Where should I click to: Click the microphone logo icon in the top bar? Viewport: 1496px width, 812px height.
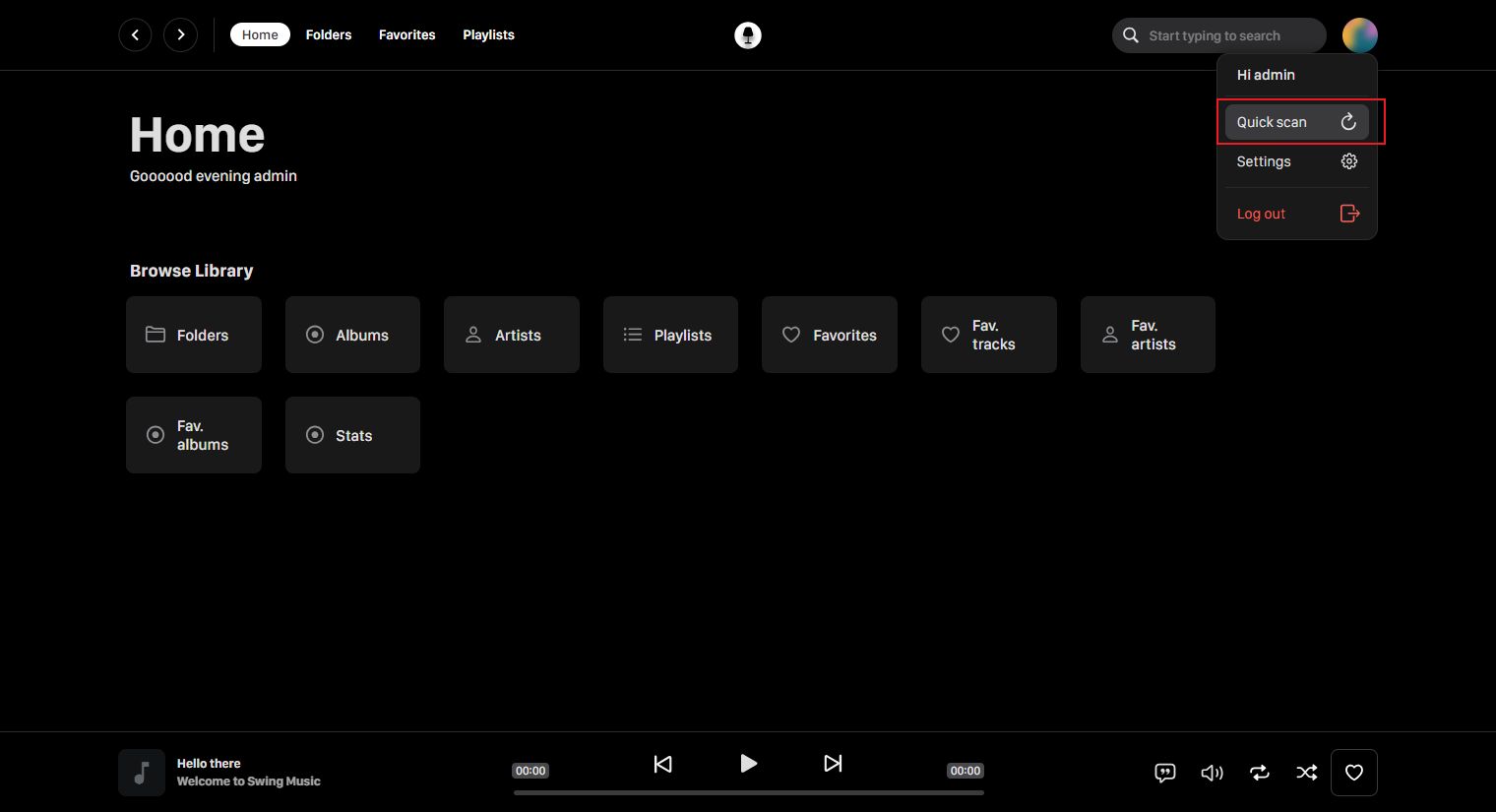[748, 35]
